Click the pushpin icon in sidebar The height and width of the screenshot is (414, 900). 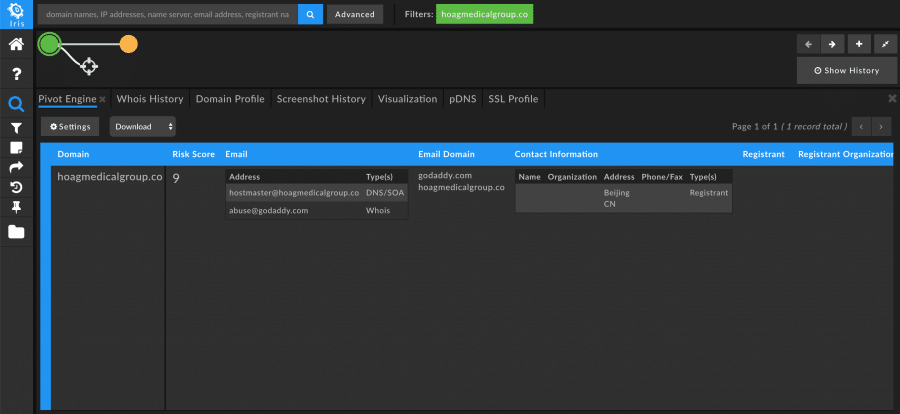click(x=17, y=207)
